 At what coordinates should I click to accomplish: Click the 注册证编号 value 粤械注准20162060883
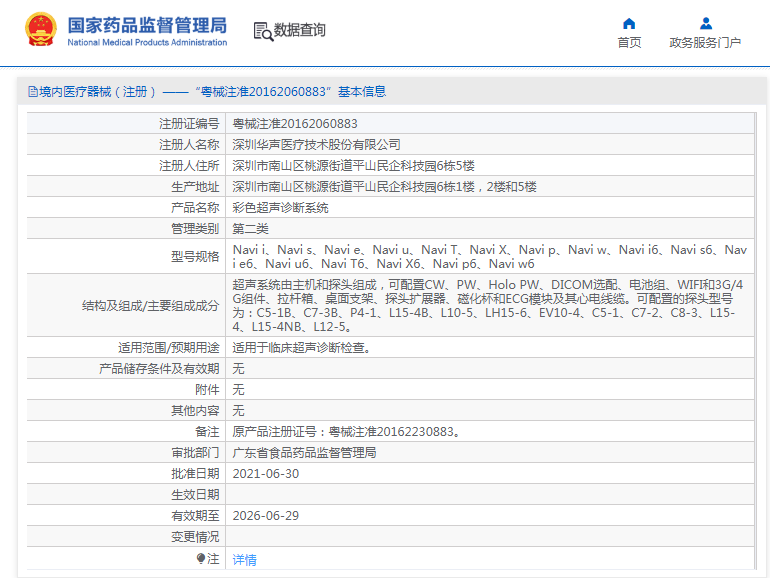coord(295,124)
